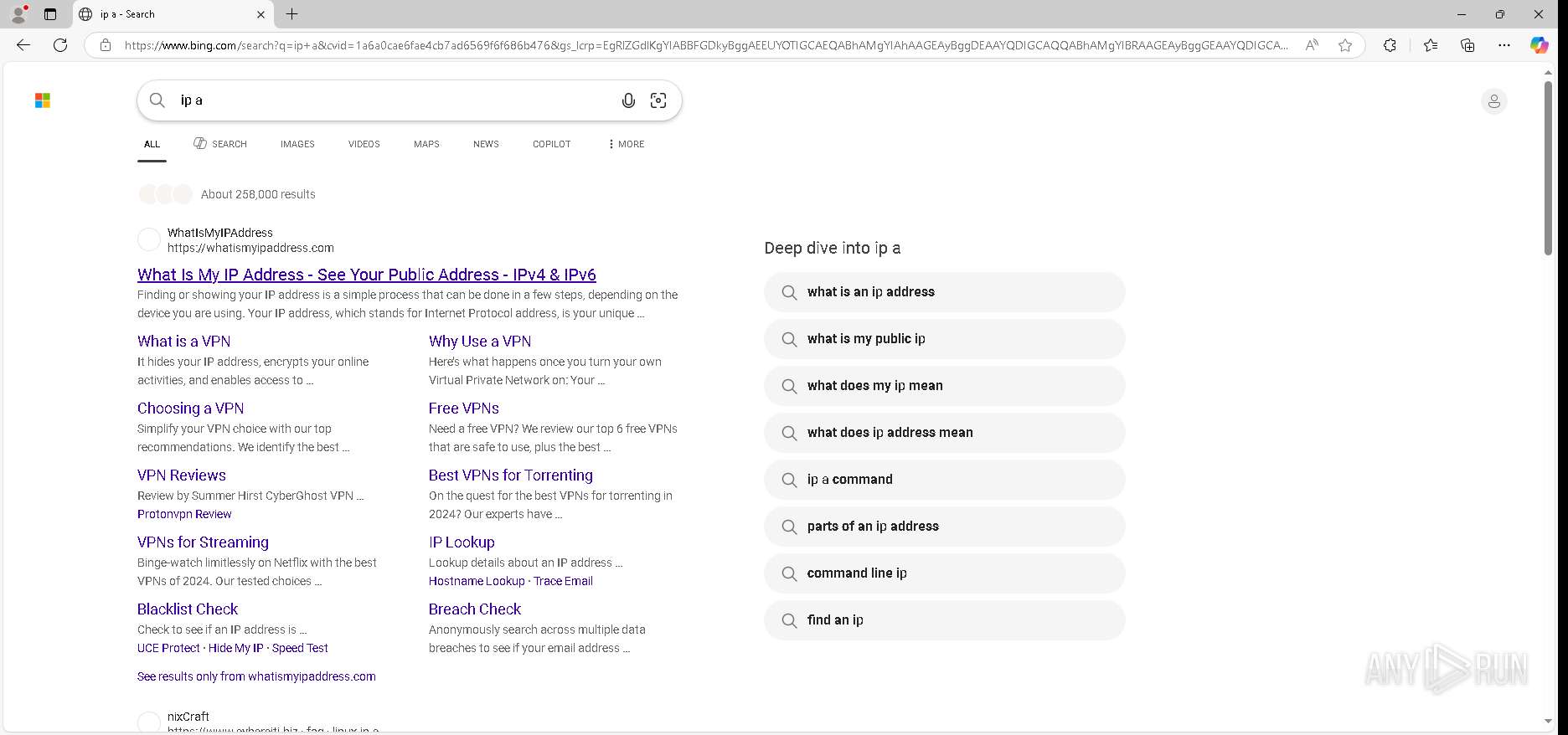Image resolution: width=1568 pixels, height=735 pixels.
Task: Search suggestion 'what does ip address mean'
Action: (944, 433)
